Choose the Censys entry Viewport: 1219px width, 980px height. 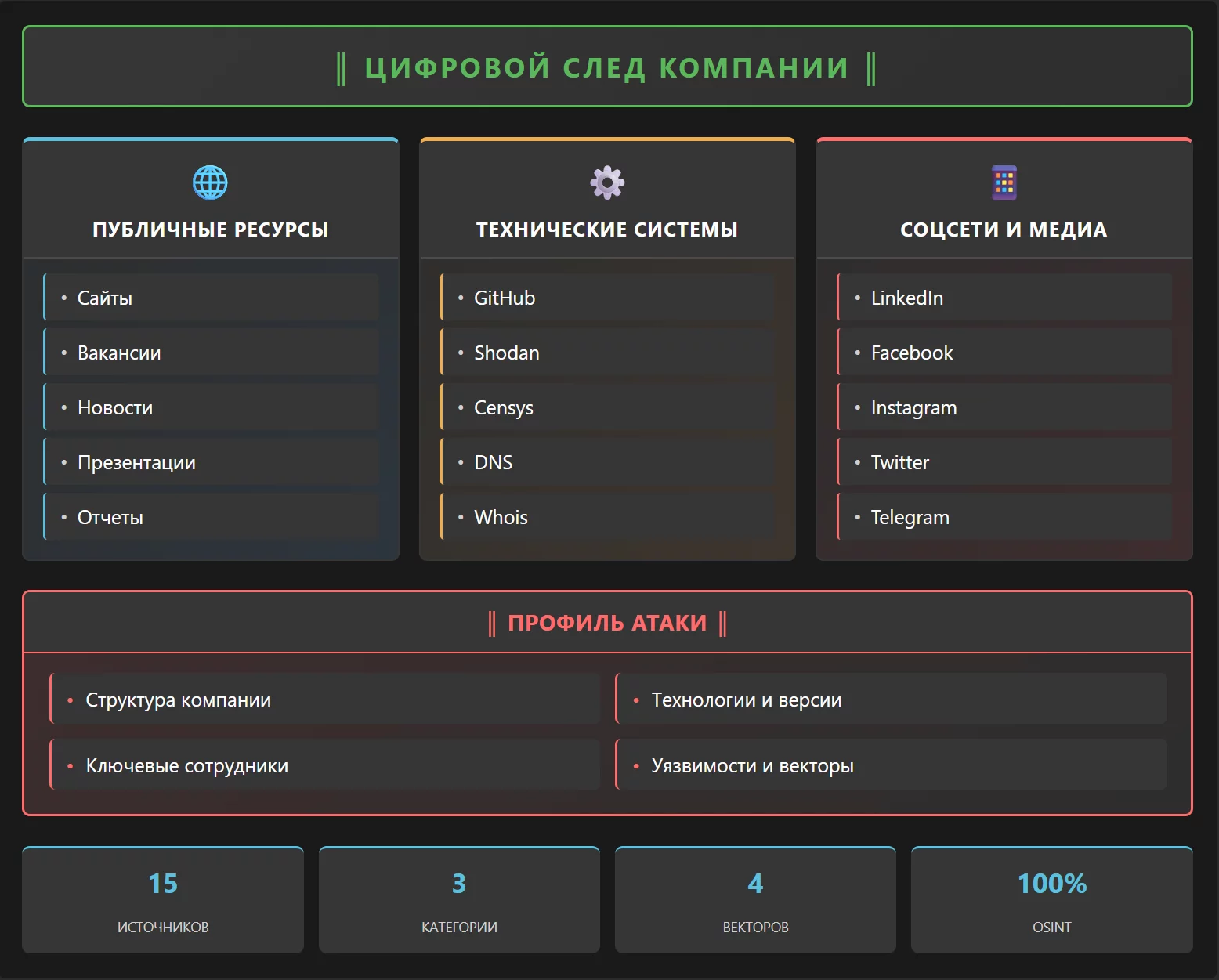click(x=607, y=407)
